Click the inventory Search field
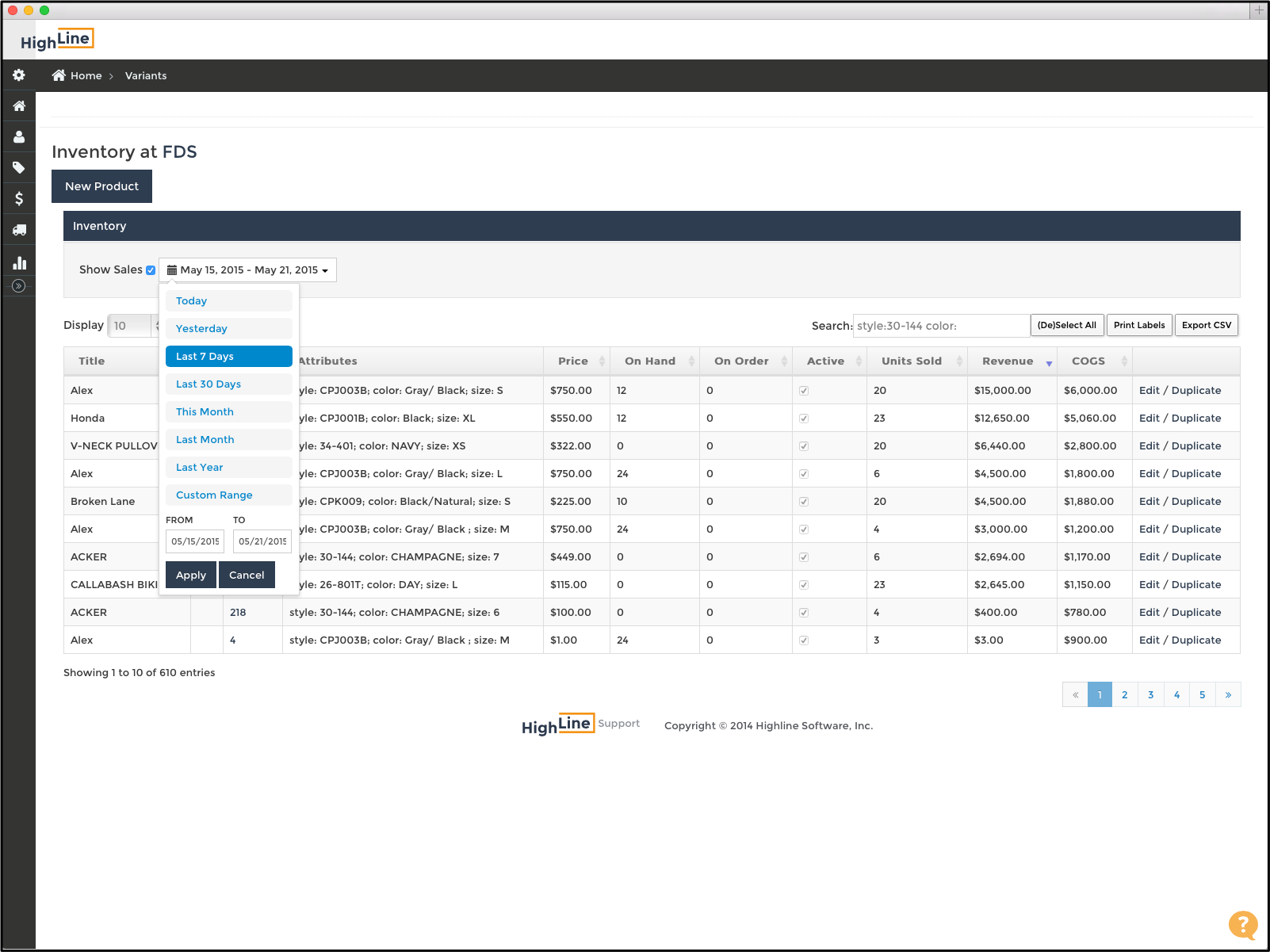The width and height of the screenshot is (1270, 952). pyautogui.click(x=940, y=326)
